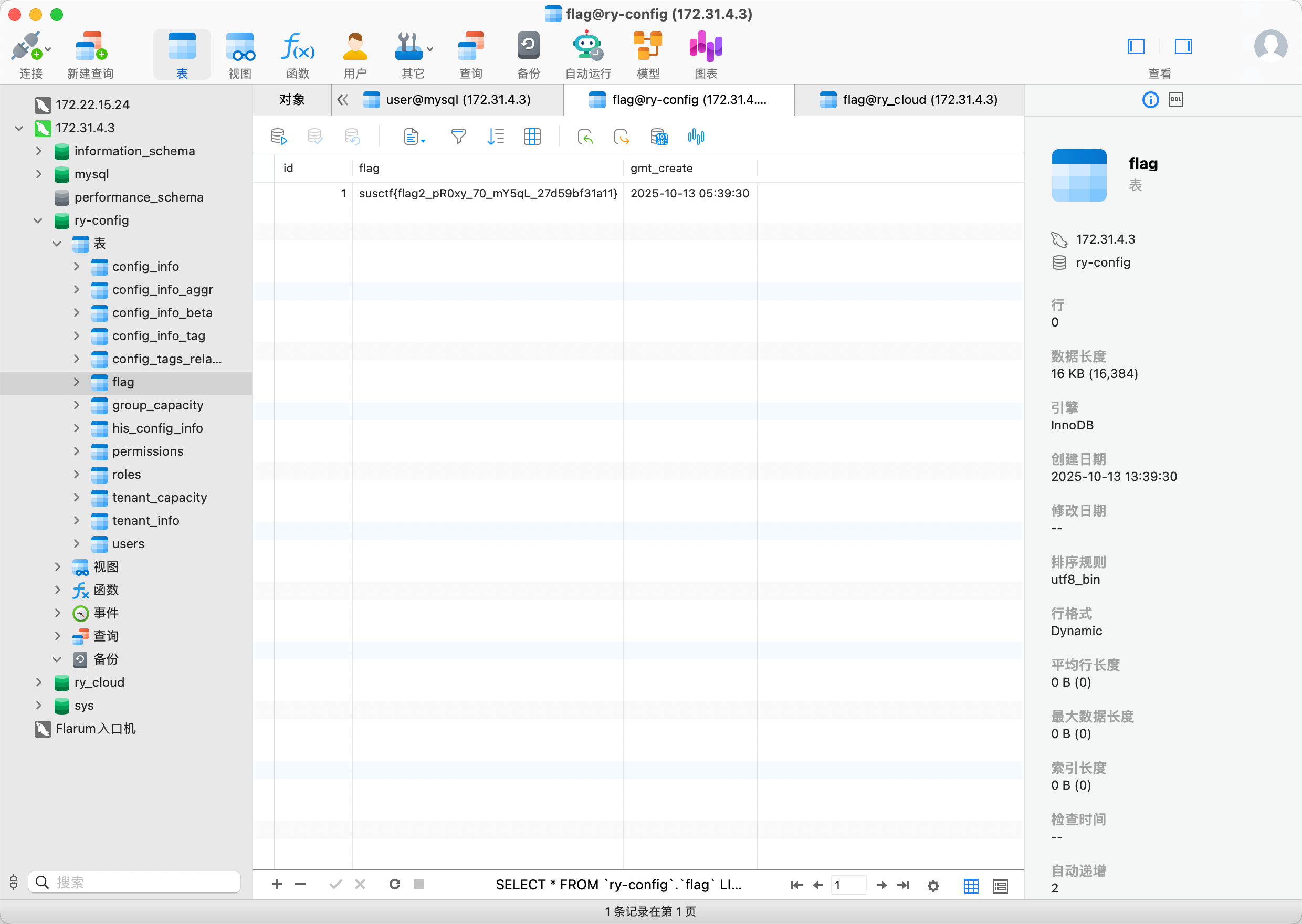Image resolution: width=1302 pixels, height=924 pixels.
Task: Select the users table in tree
Action: pyautogui.click(x=128, y=544)
